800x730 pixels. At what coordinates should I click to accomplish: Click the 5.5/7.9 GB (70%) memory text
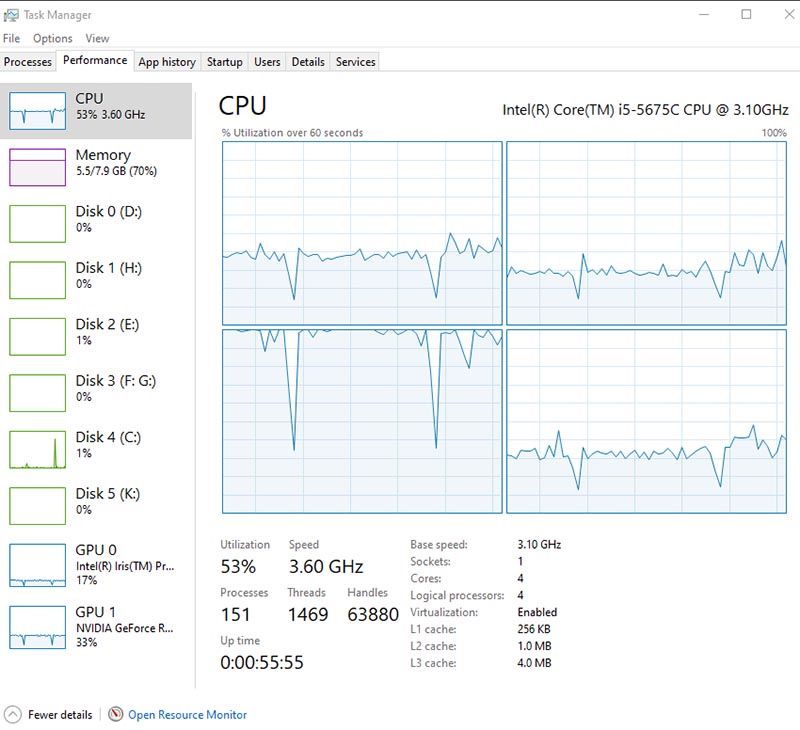click(116, 171)
